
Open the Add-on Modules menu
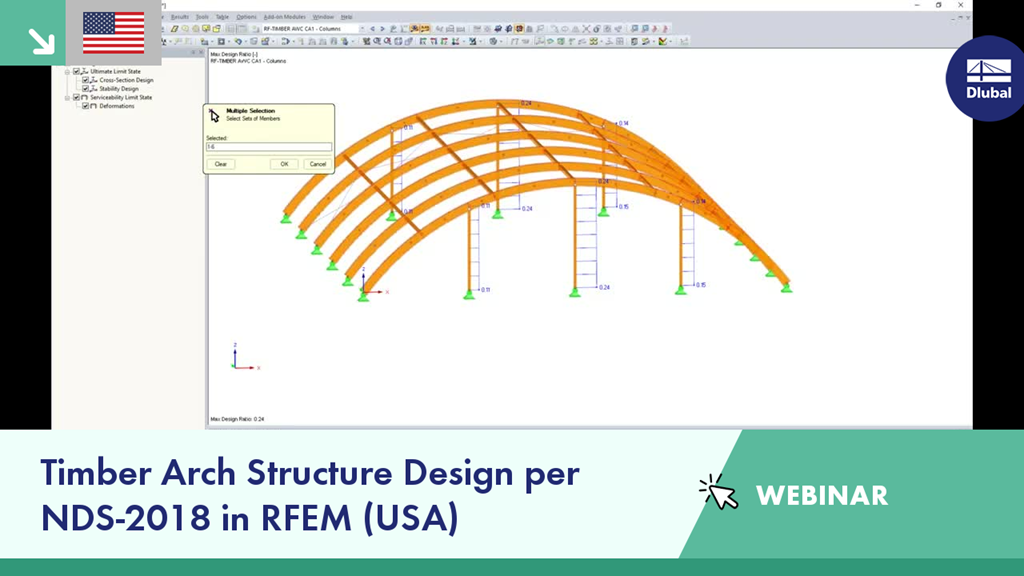coord(284,17)
